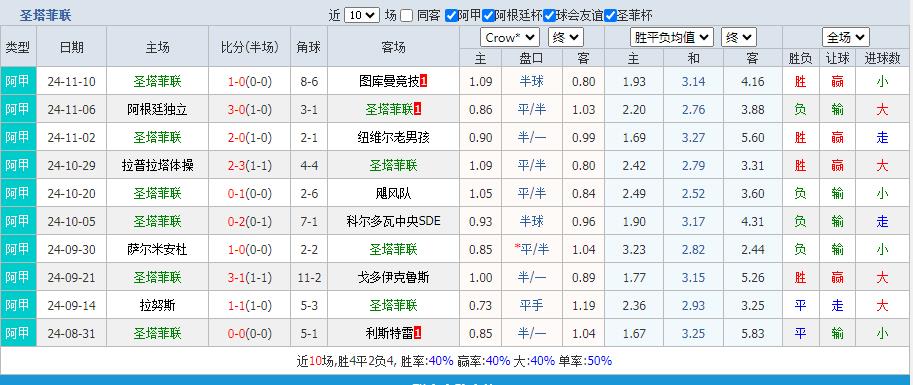913x385 pixels.
Task: Click the score 1-0(0-0) on 24-11-10
Action: pos(250,82)
